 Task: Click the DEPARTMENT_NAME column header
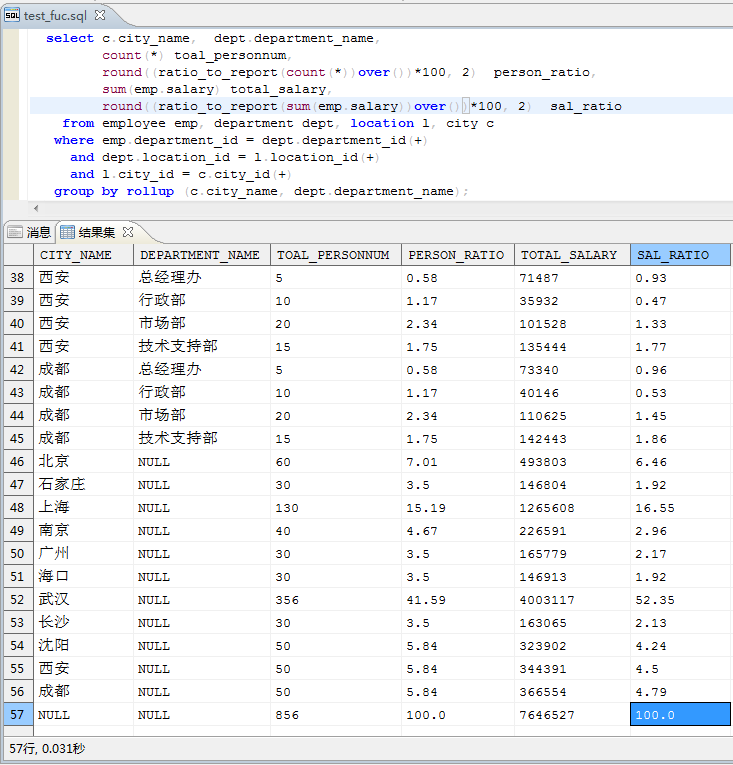[200, 255]
